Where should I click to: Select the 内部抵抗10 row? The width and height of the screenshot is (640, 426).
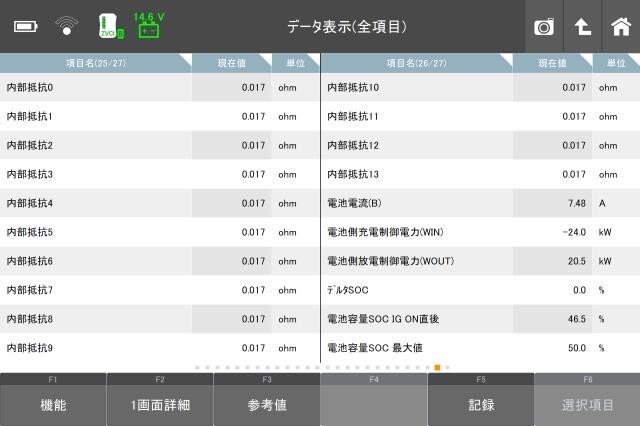pyautogui.click(x=480, y=87)
